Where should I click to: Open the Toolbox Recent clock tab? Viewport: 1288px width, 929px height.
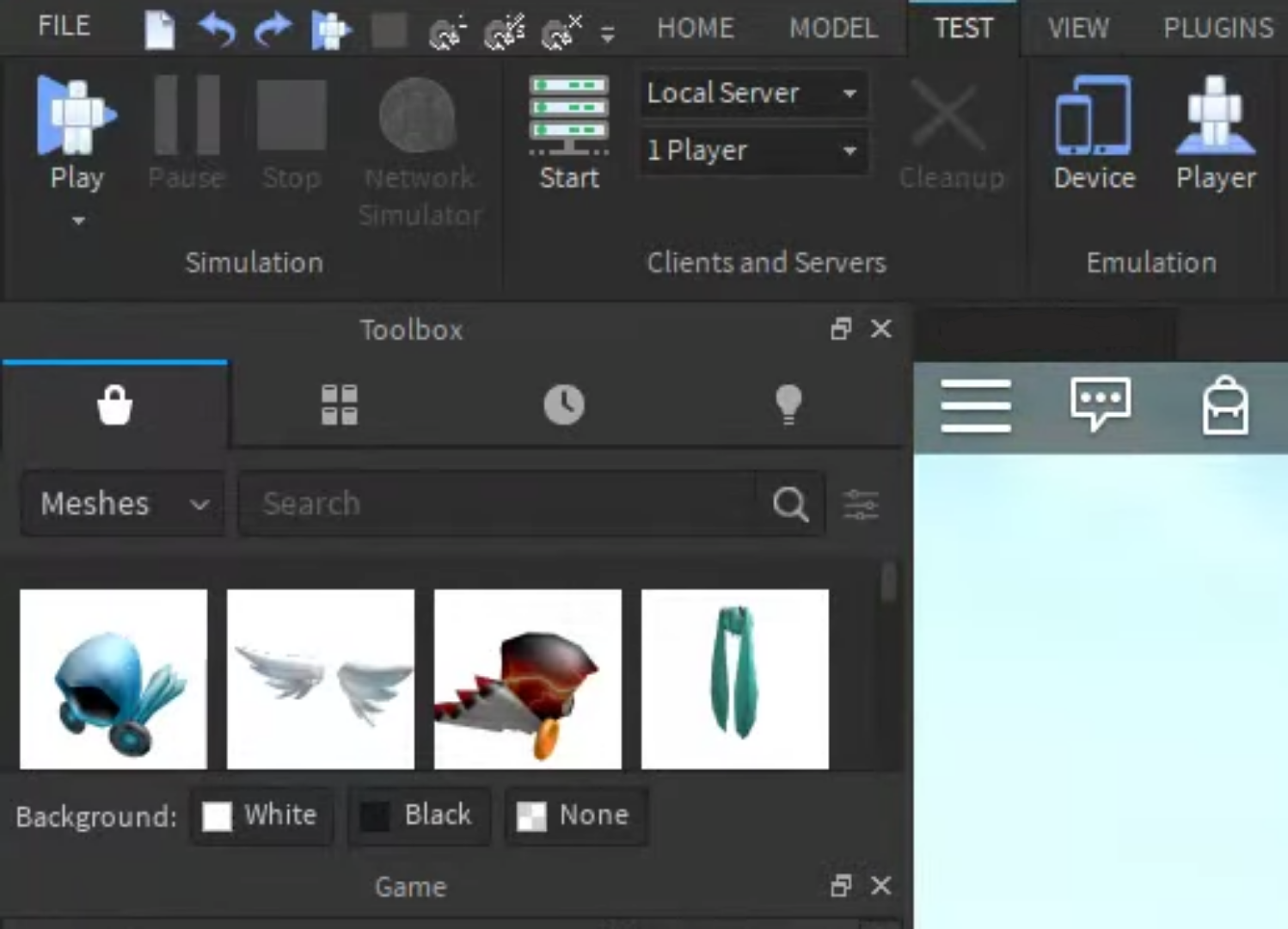coord(564,404)
